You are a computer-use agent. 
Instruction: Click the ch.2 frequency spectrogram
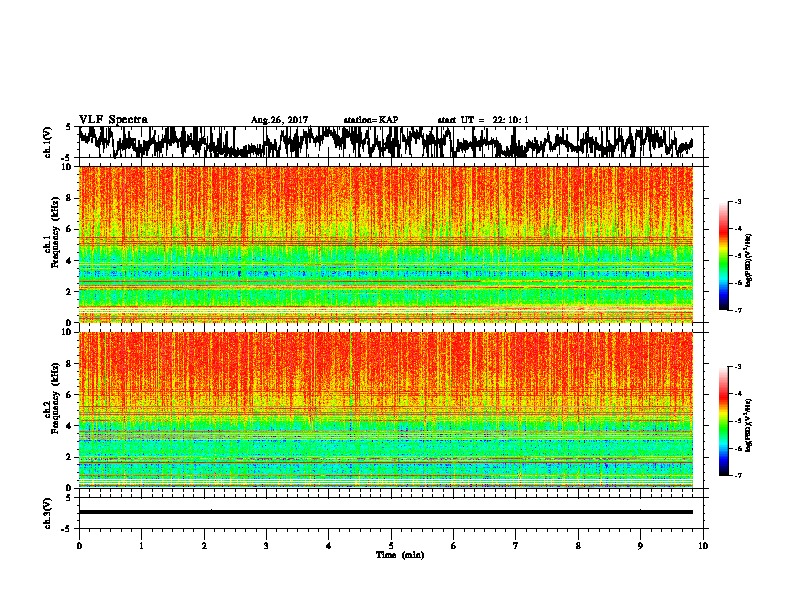point(386,410)
